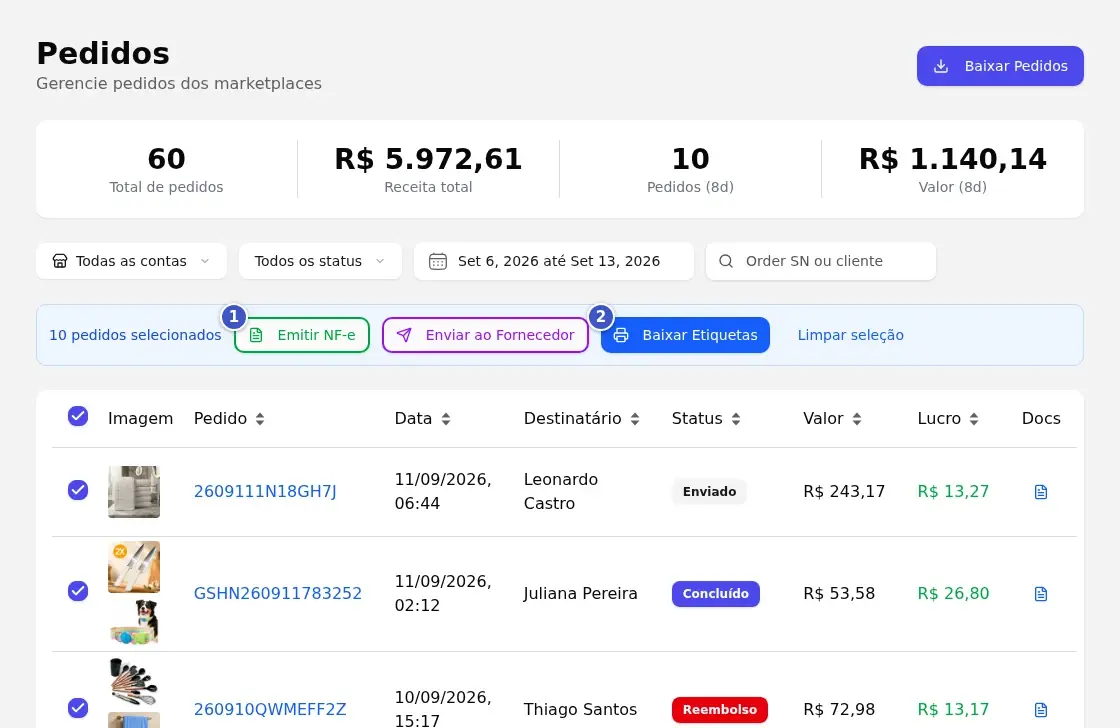Click recipient name Thiago Santos
The image size is (1120, 728).
(580, 709)
